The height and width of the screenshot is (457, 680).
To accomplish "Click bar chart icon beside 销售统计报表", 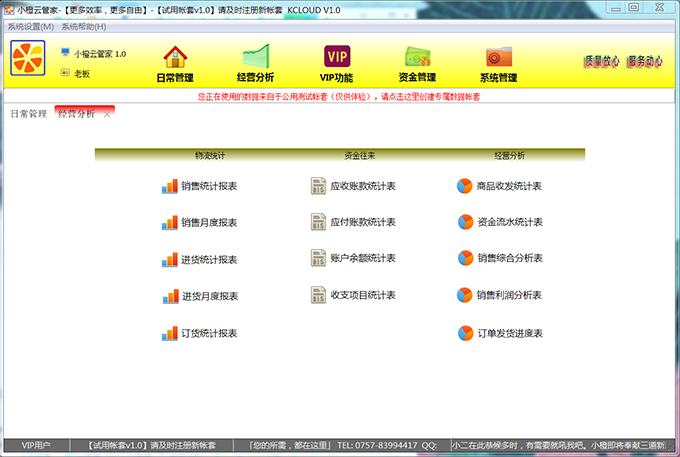I will (170, 186).
